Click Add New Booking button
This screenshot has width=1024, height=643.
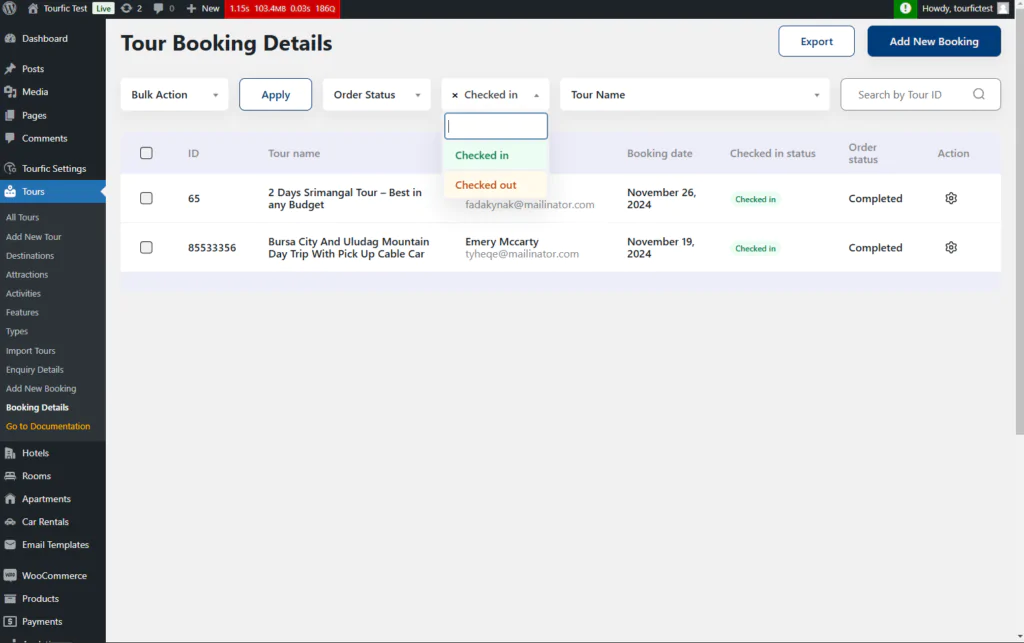coord(934,41)
